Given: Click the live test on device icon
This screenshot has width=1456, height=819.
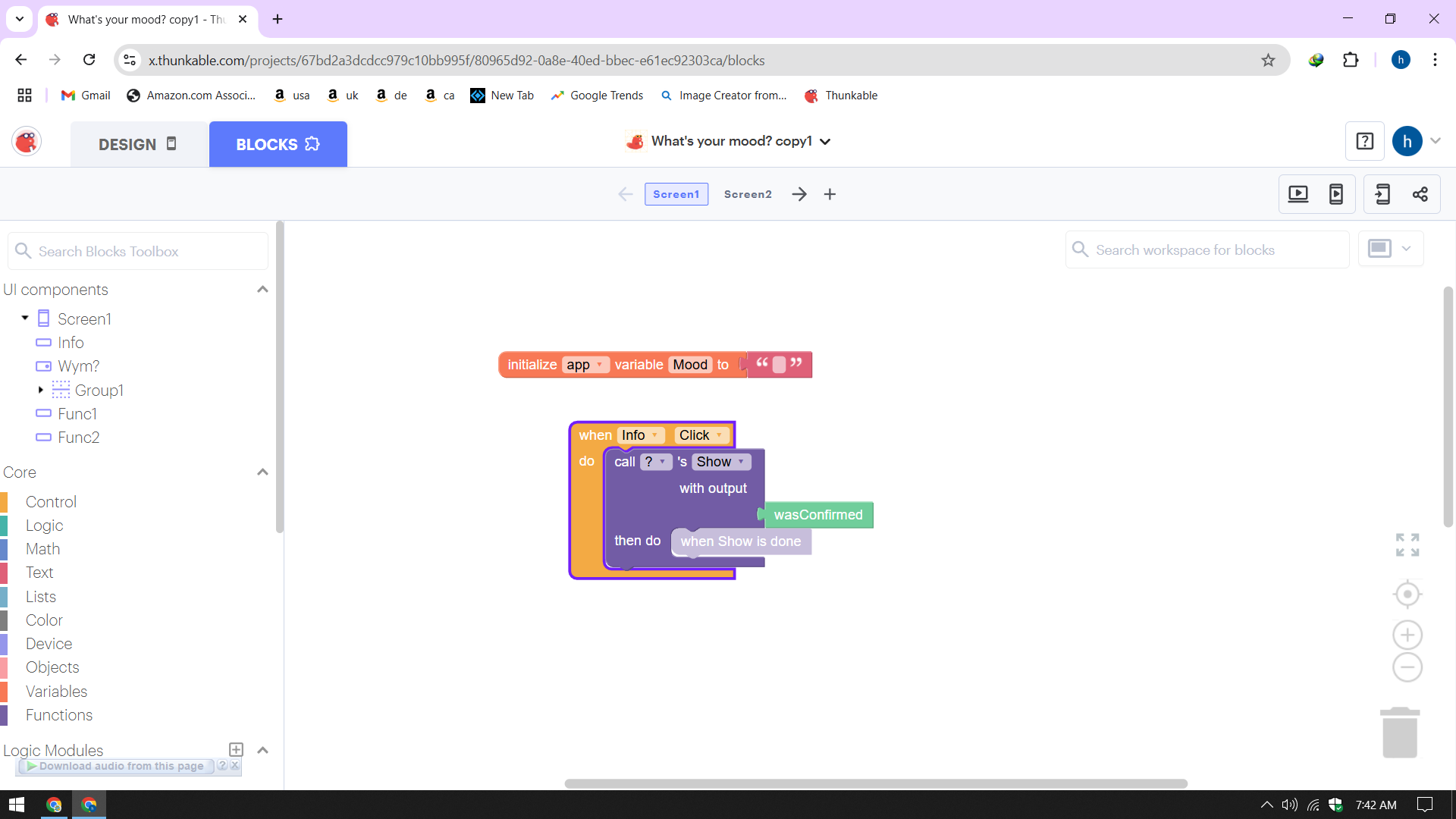Looking at the screenshot, I should (1336, 194).
